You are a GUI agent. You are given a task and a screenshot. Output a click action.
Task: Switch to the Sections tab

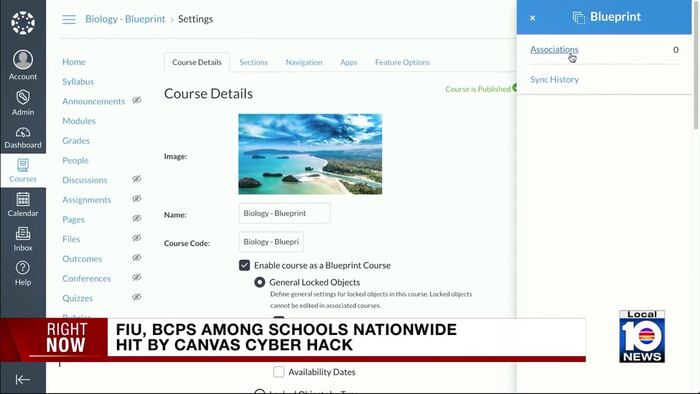pos(254,62)
